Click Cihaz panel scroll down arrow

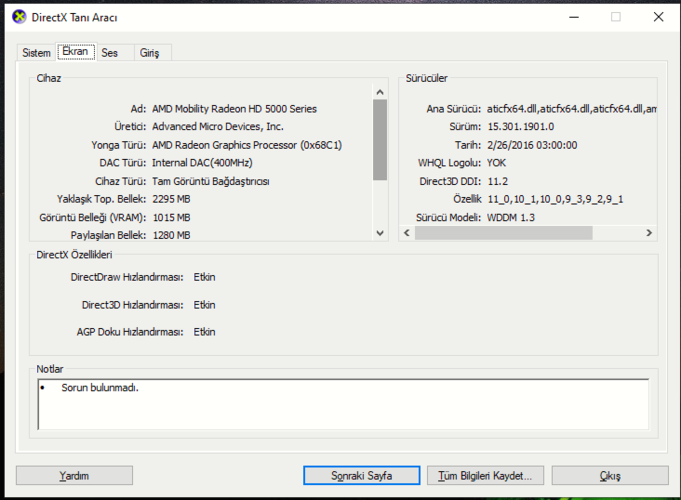point(380,233)
